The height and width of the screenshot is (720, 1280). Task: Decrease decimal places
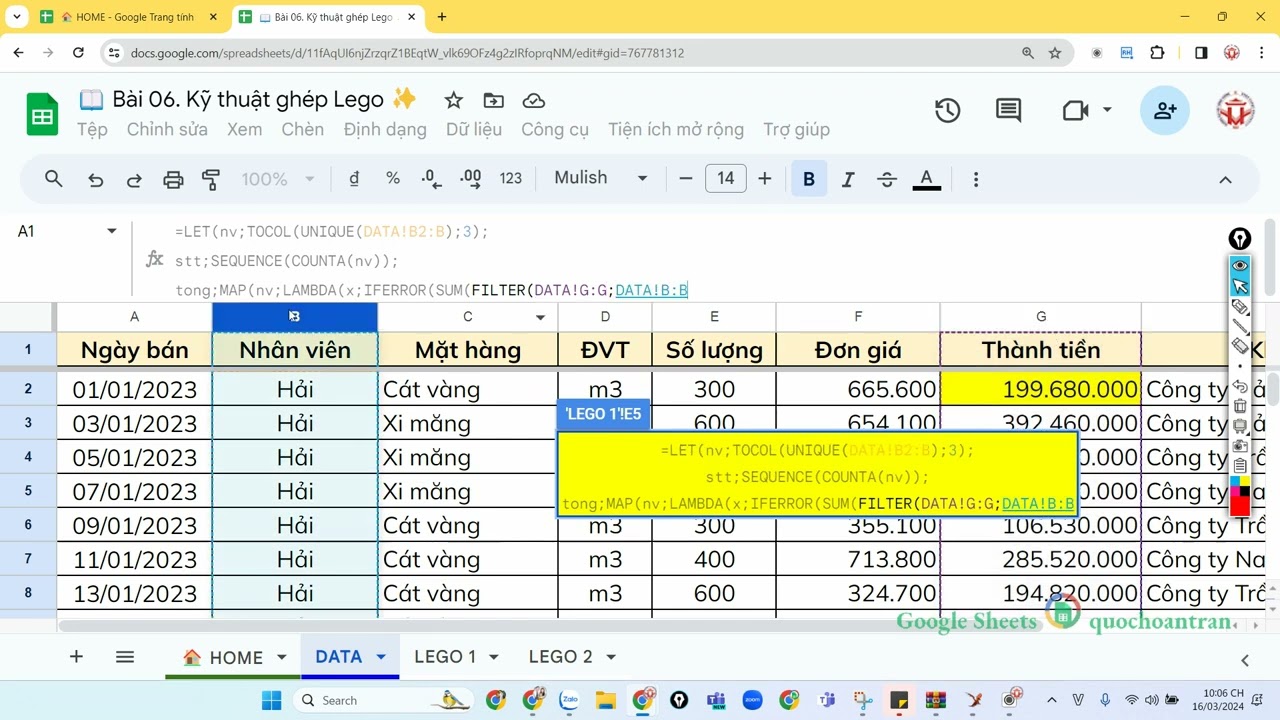click(431, 178)
